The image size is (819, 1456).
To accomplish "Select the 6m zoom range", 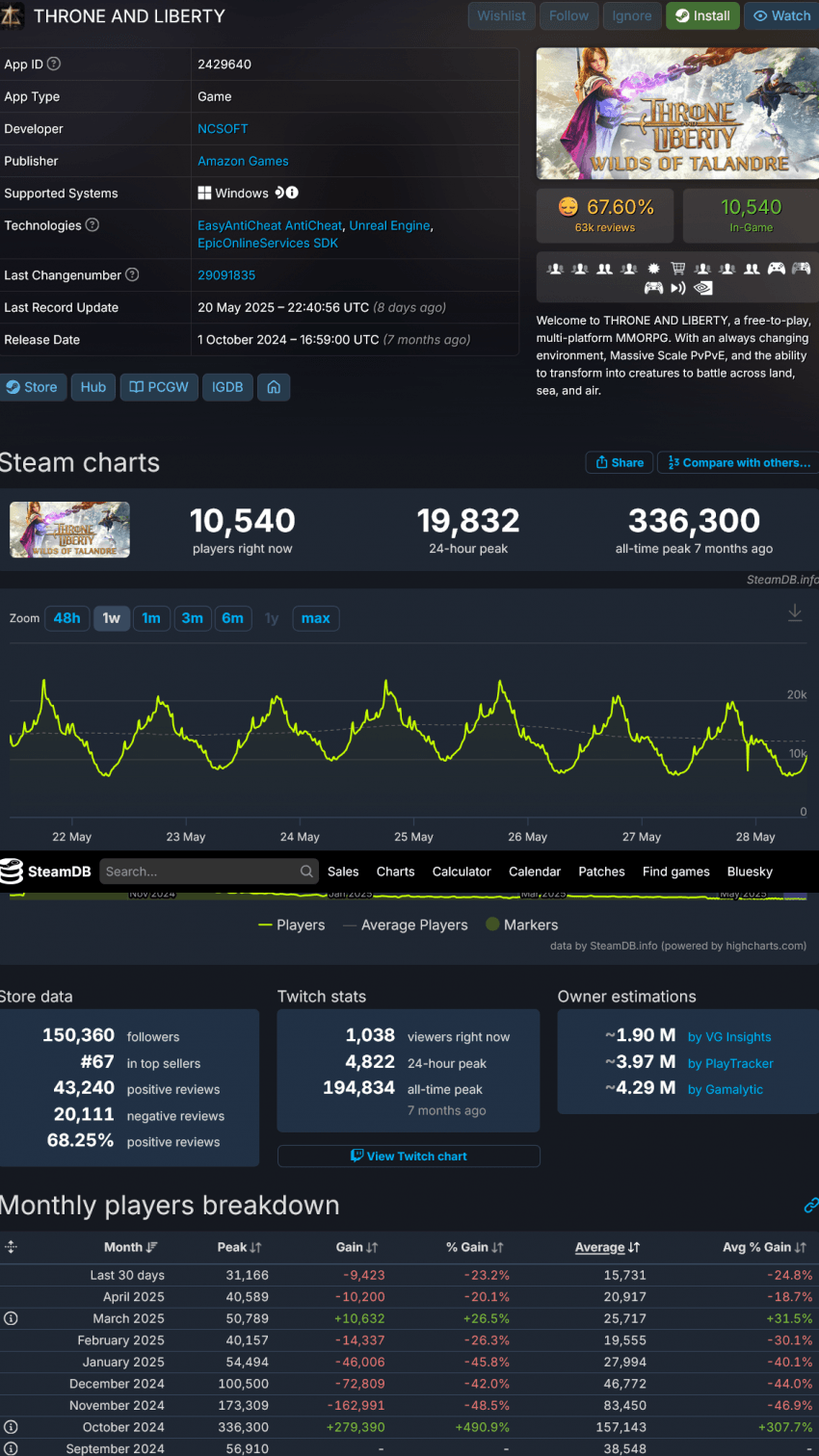I will pyautogui.click(x=233, y=618).
